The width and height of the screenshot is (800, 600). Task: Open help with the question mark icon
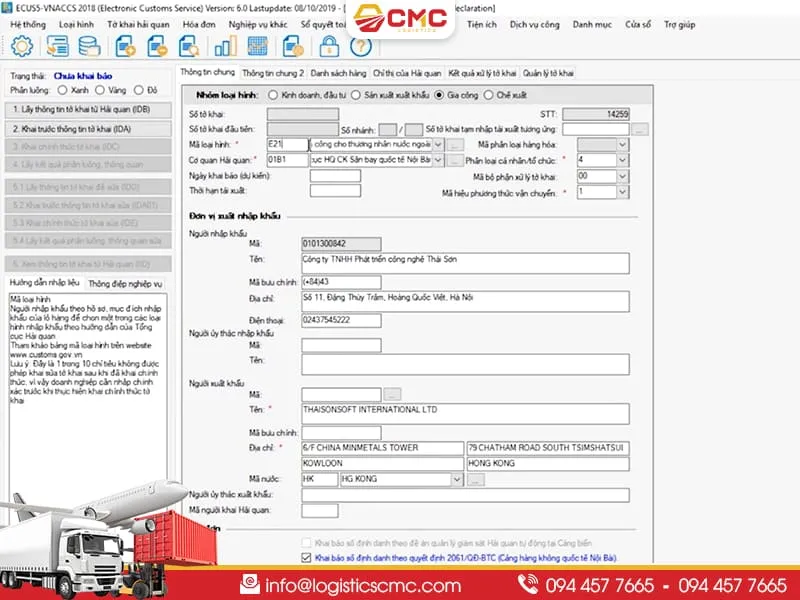pyautogui.click(x=359, y=47)
